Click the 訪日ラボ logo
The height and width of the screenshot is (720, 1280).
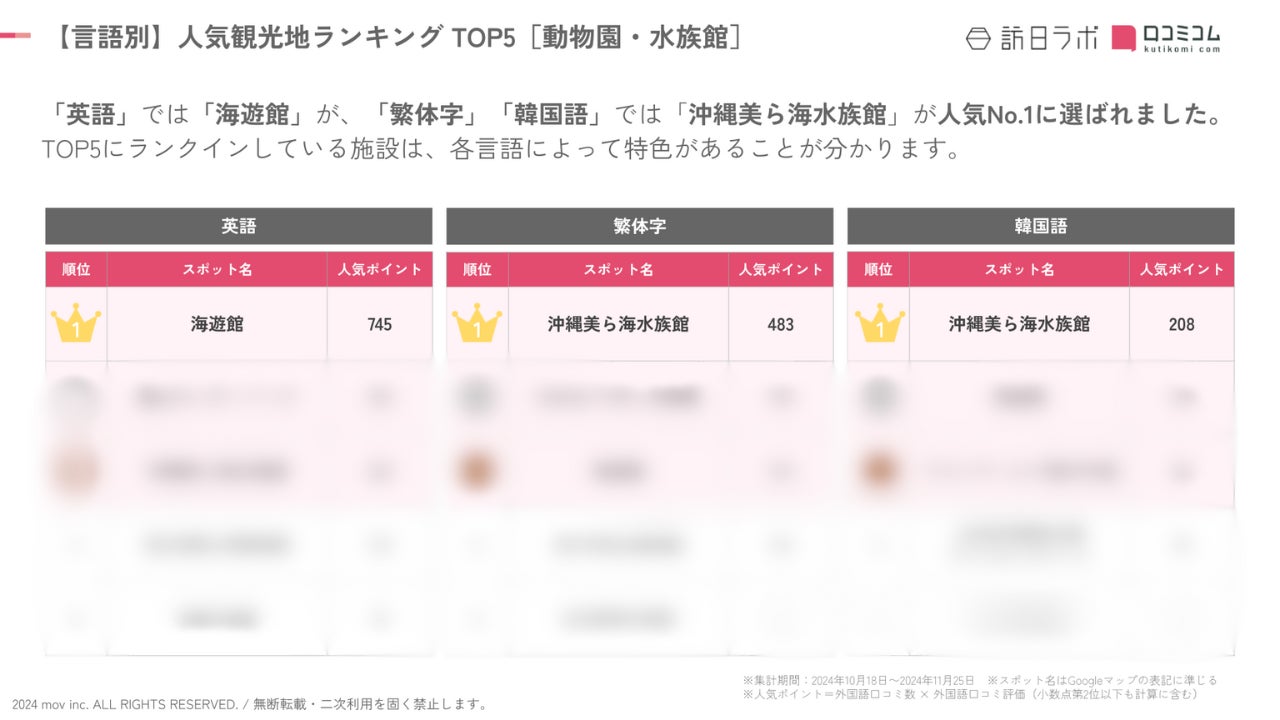(x=1031, y=38)
